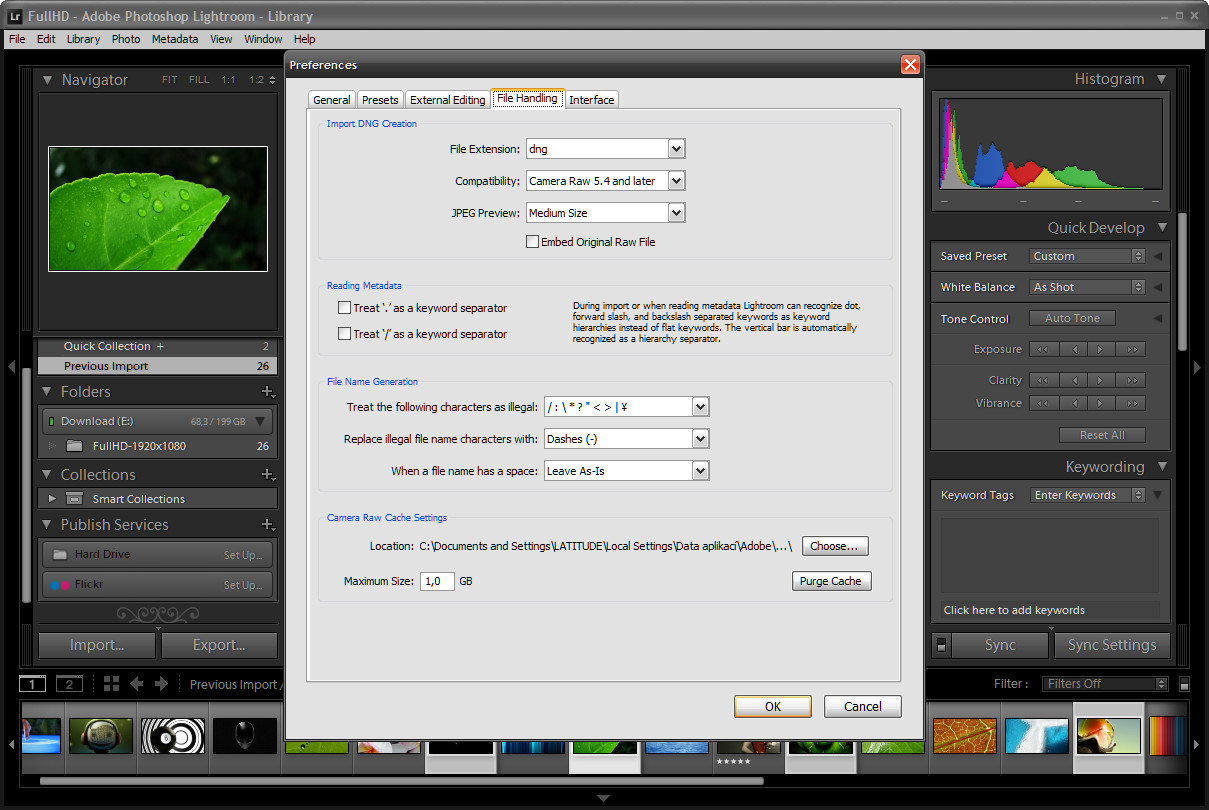
Task: Click the Purge Cache button
Action: [x=831, y=581]
